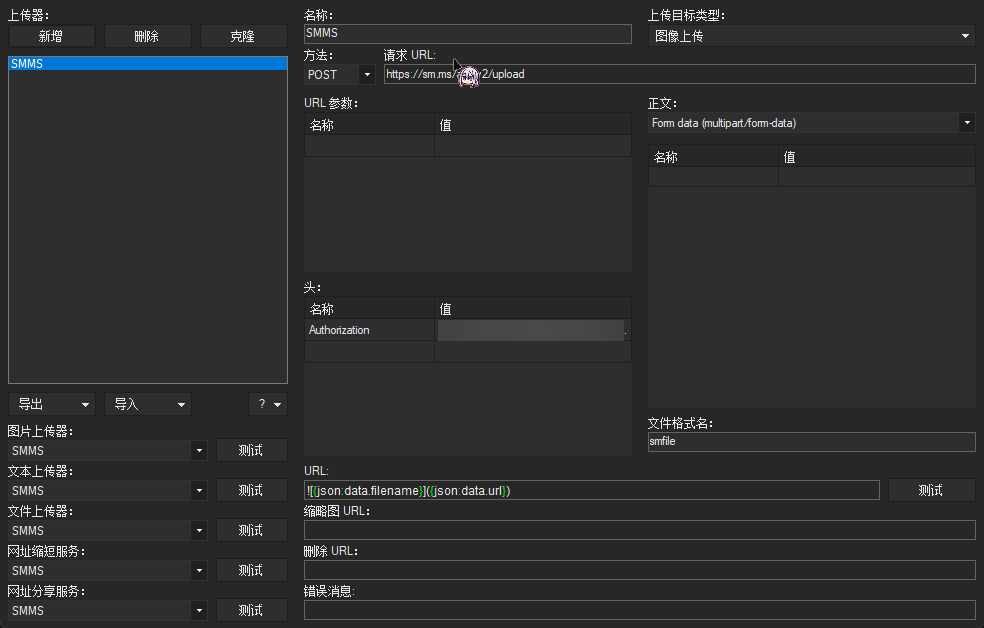984x628 pixels.
Task: Click the 测试 button beside URL field
Action: point(931,491)
